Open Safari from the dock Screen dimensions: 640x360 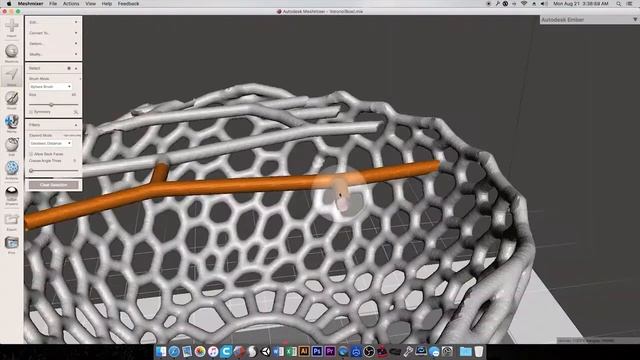(x=174, y=351)
